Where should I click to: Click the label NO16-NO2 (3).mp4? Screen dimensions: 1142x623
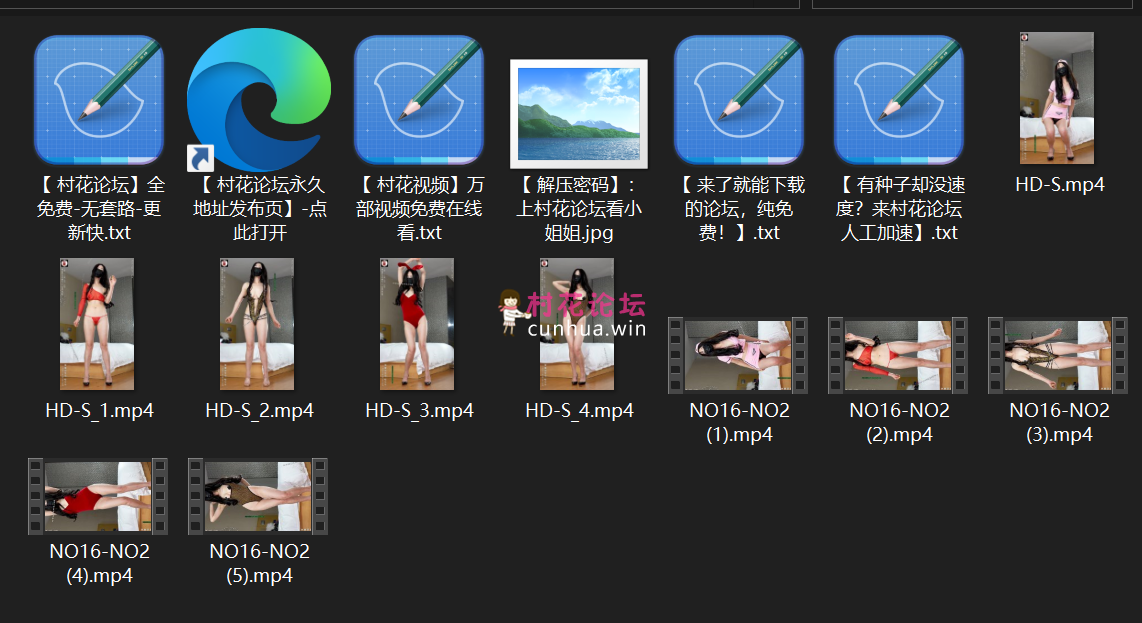click(x=1060, y=422)
